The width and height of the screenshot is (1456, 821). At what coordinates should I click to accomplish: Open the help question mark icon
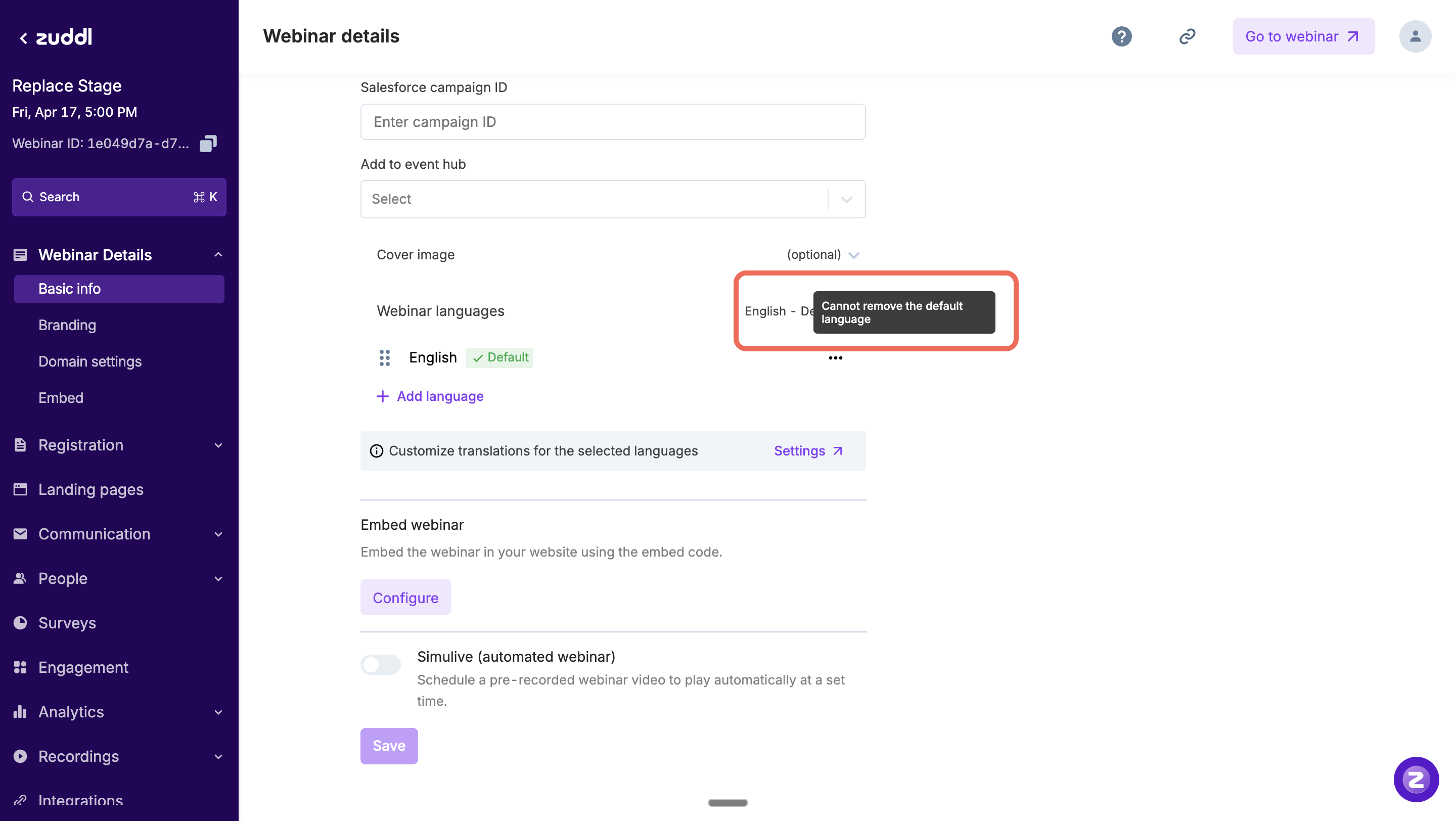pos(1121,37)
